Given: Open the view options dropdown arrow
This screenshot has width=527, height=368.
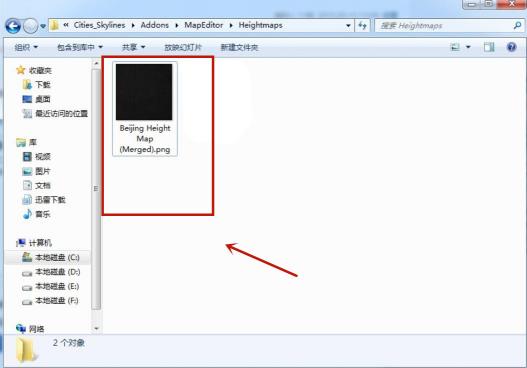Looking at the screenshot, I should click(468, 47).
